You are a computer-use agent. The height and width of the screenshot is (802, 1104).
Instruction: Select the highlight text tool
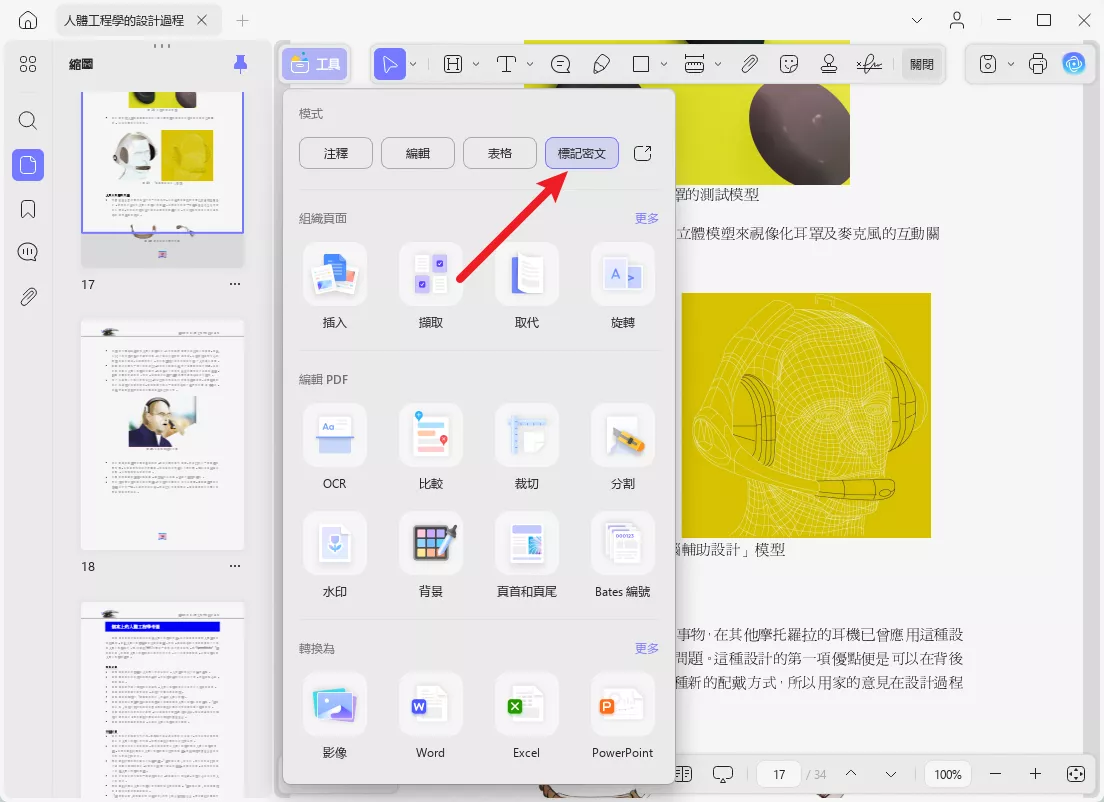coord(453,64)
